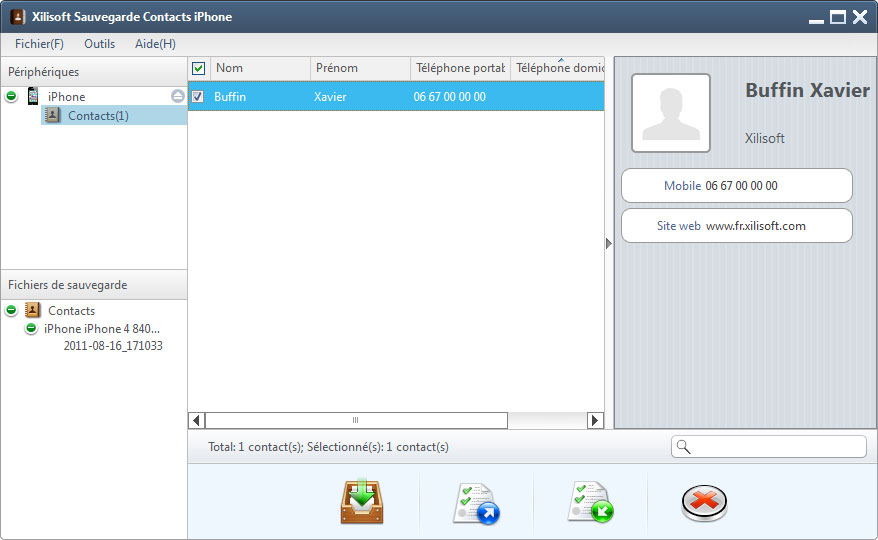Open the Outils menu
Image resolution: width=878 pixels, height=540 pixels.
[99, 44]
